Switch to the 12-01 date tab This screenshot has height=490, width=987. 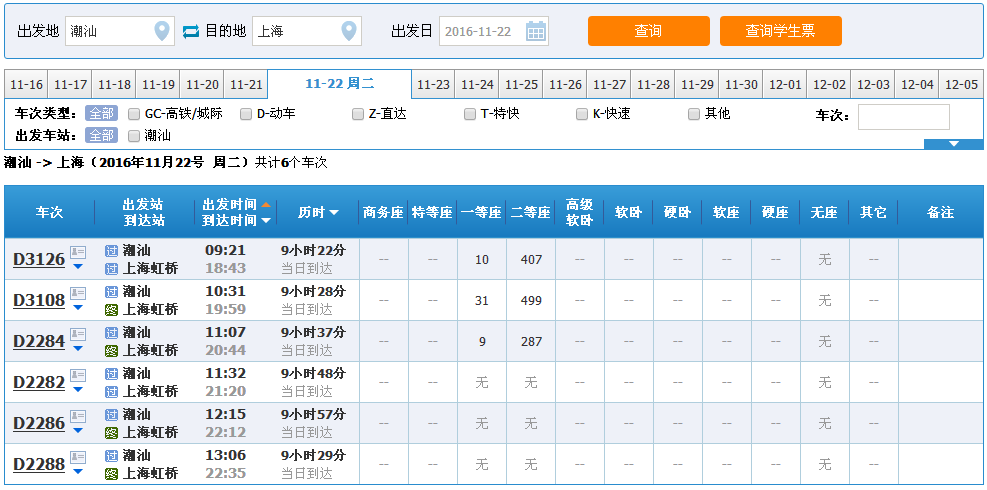click(785, 84)
